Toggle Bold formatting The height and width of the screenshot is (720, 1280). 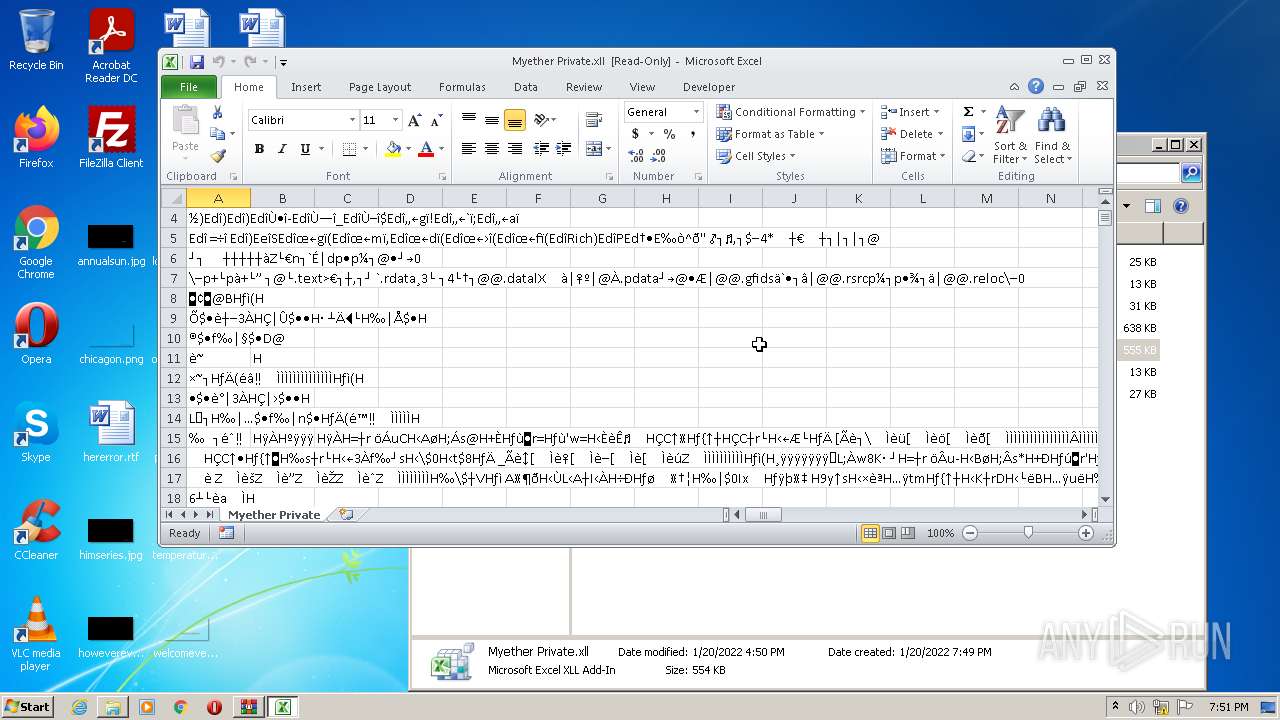tap(259, 149)
